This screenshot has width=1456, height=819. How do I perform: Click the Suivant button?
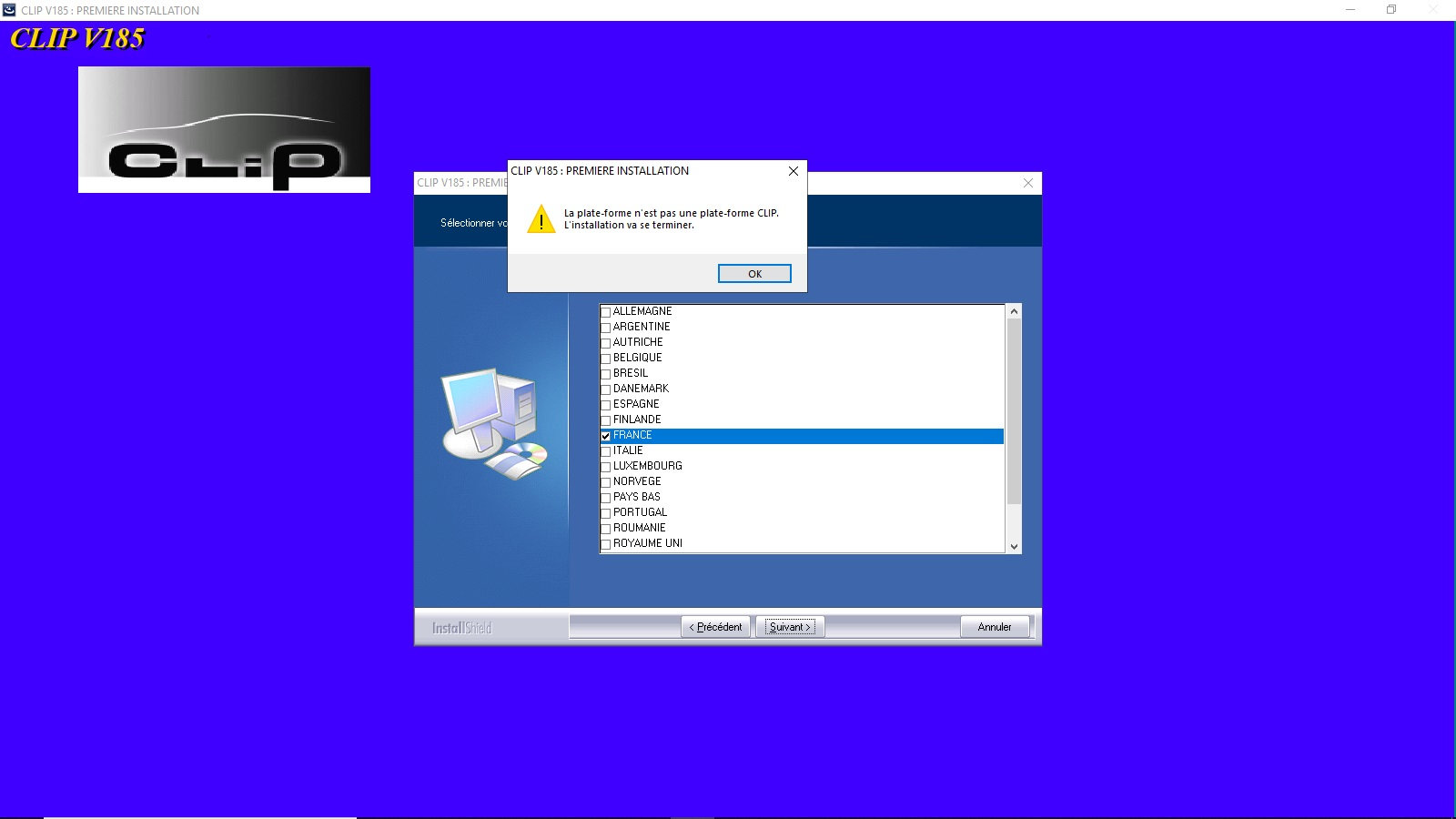[790, 627]
